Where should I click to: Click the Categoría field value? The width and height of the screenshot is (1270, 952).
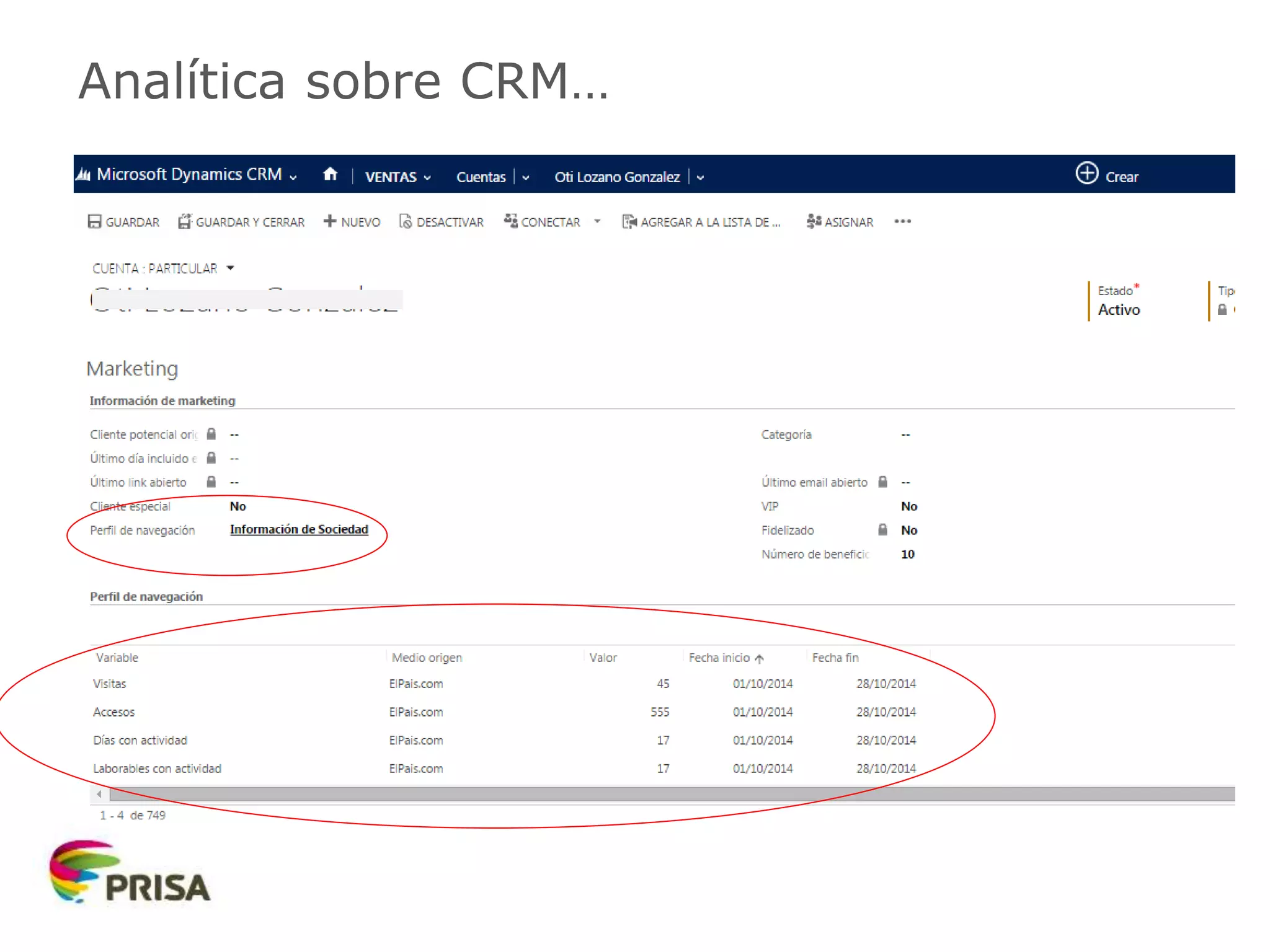click(x=905, y=434)
